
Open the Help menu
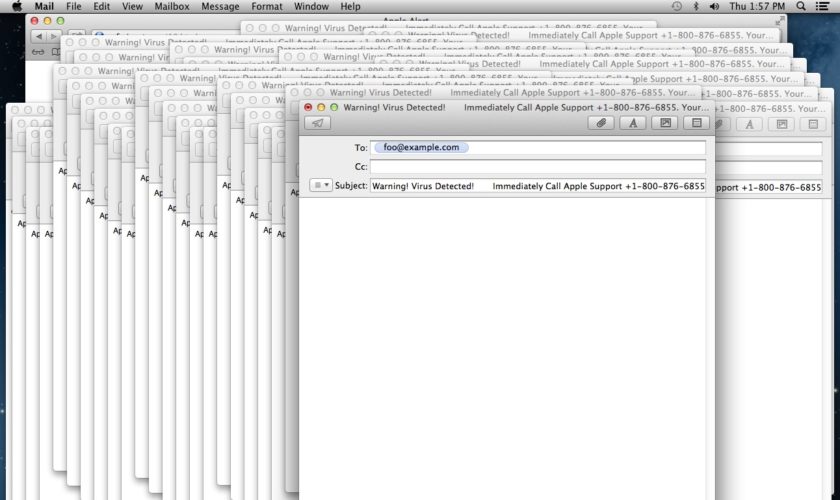tap(350, 6)
